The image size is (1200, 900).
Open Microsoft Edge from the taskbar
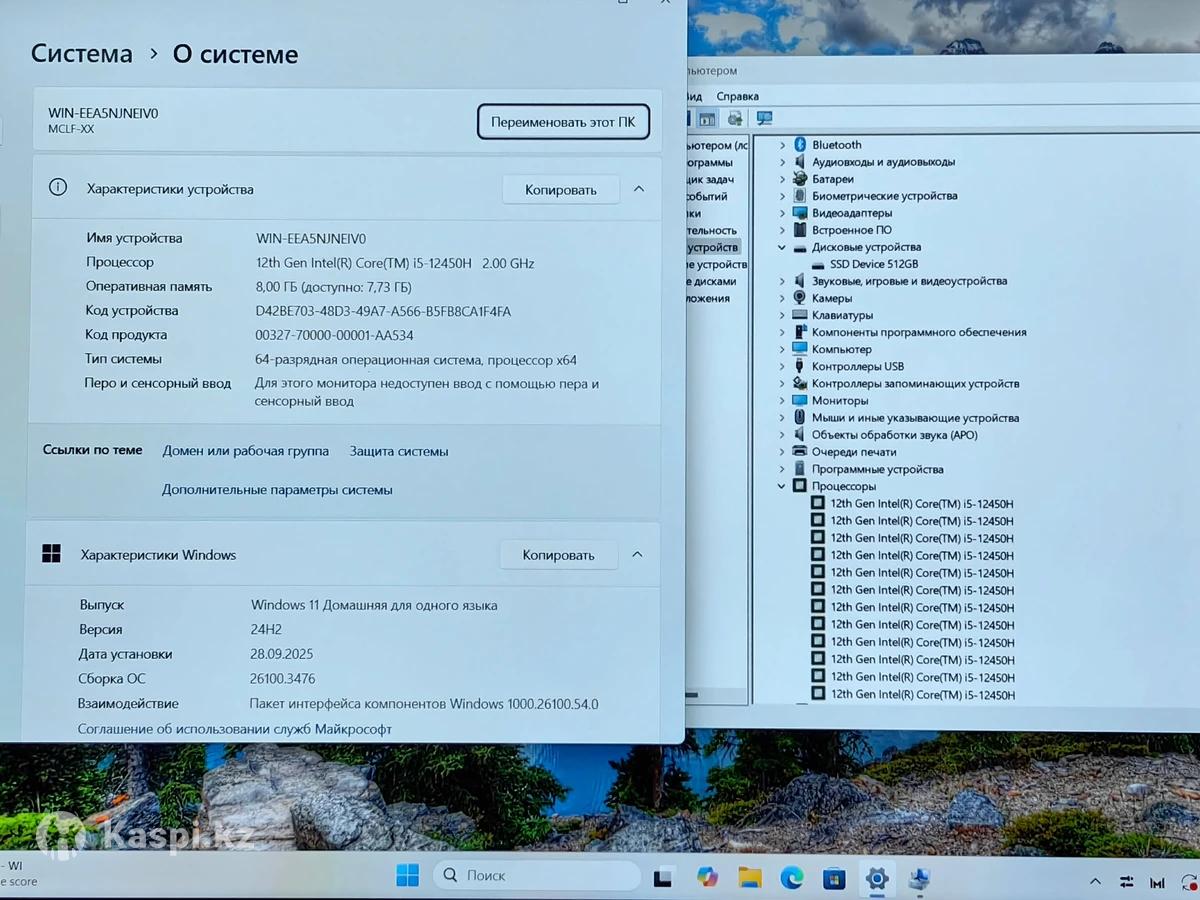[x=792, y=877]
